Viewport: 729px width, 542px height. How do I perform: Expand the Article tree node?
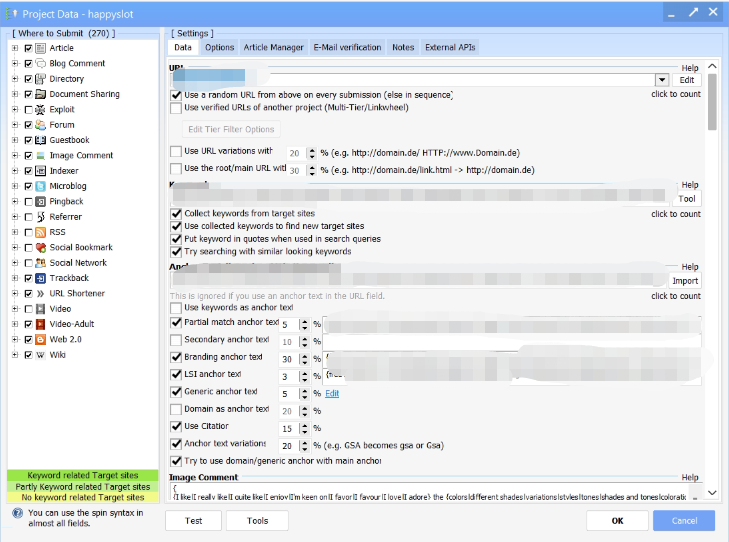(x=15, y=48)
